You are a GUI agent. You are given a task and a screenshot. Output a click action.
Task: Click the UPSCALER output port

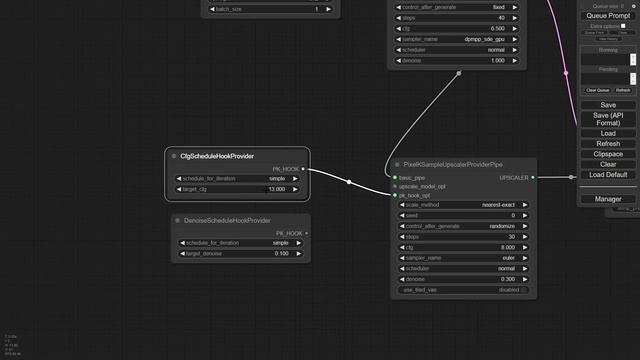533,178
